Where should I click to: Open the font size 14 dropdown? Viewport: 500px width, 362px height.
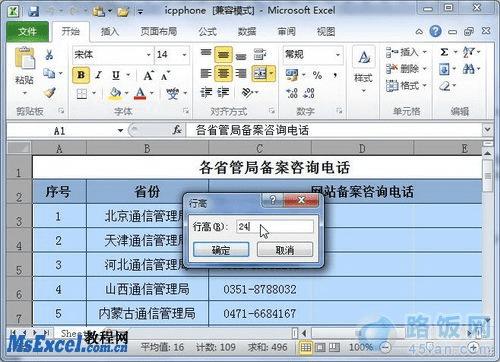tap(184, 54)
